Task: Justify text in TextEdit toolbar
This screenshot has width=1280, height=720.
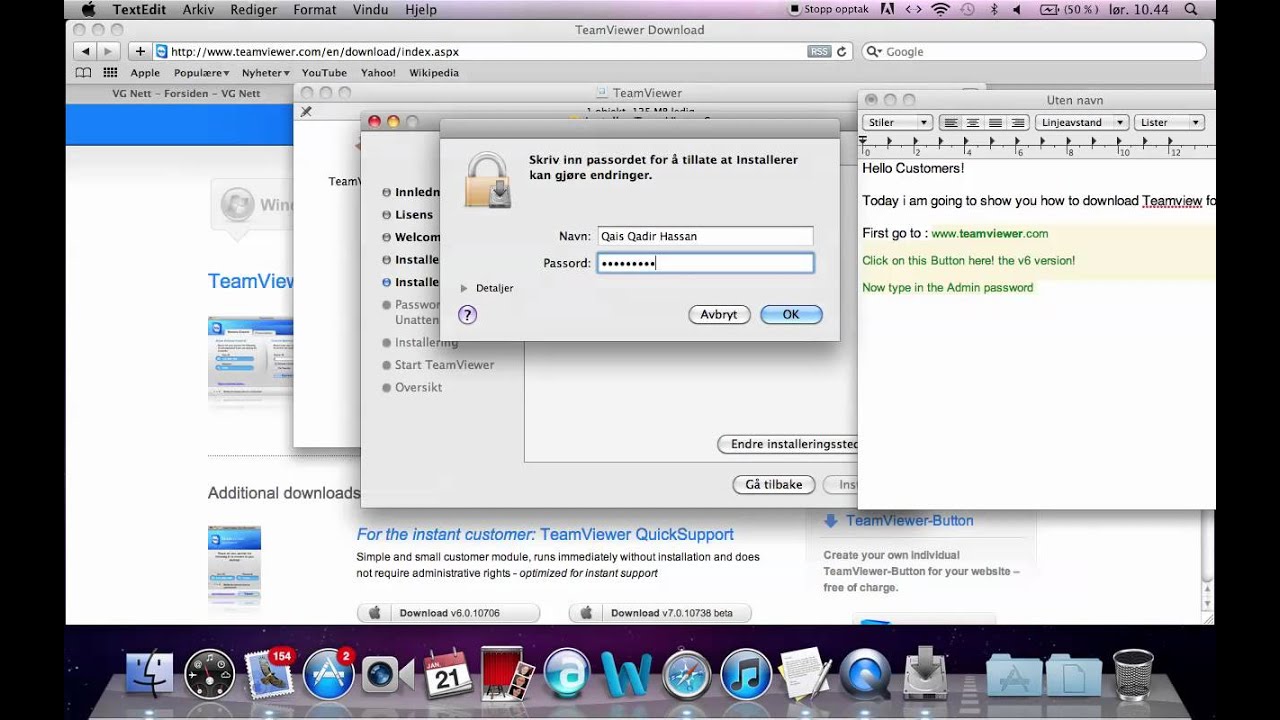Action: 995,122
